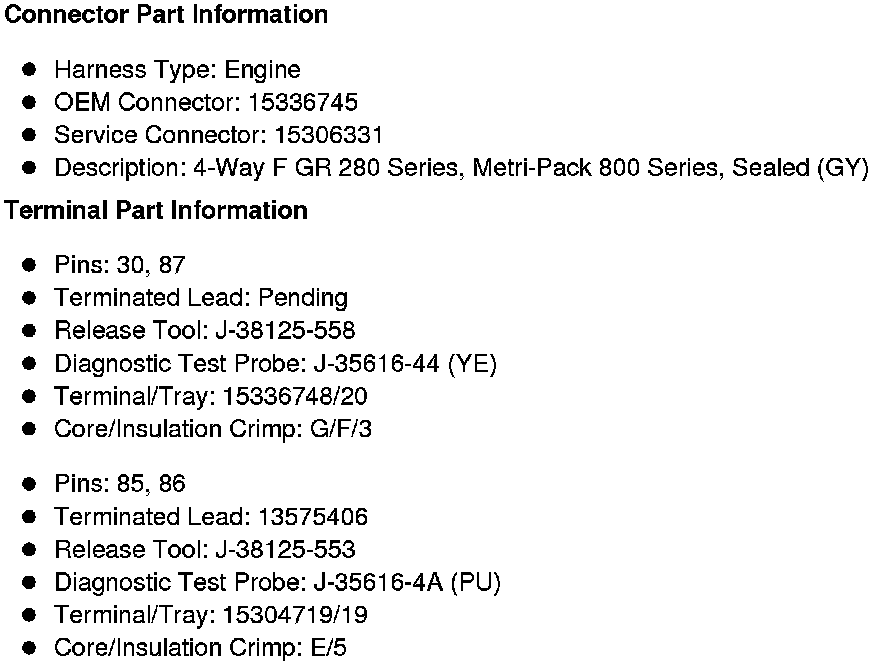Select Terminated Lead number 13575406
880x666 pixels.
[313, 517]
